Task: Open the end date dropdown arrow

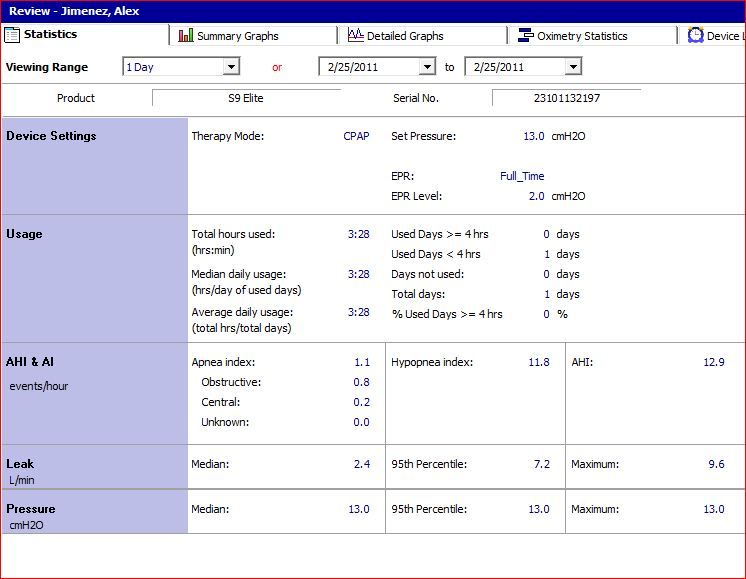Action: (x=573, y=67)
